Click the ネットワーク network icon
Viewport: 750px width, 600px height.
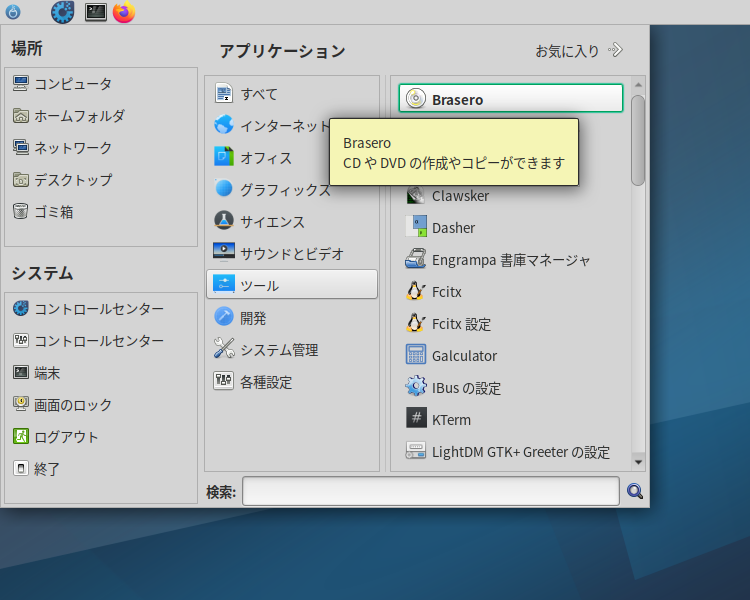[x=21, y=147]
